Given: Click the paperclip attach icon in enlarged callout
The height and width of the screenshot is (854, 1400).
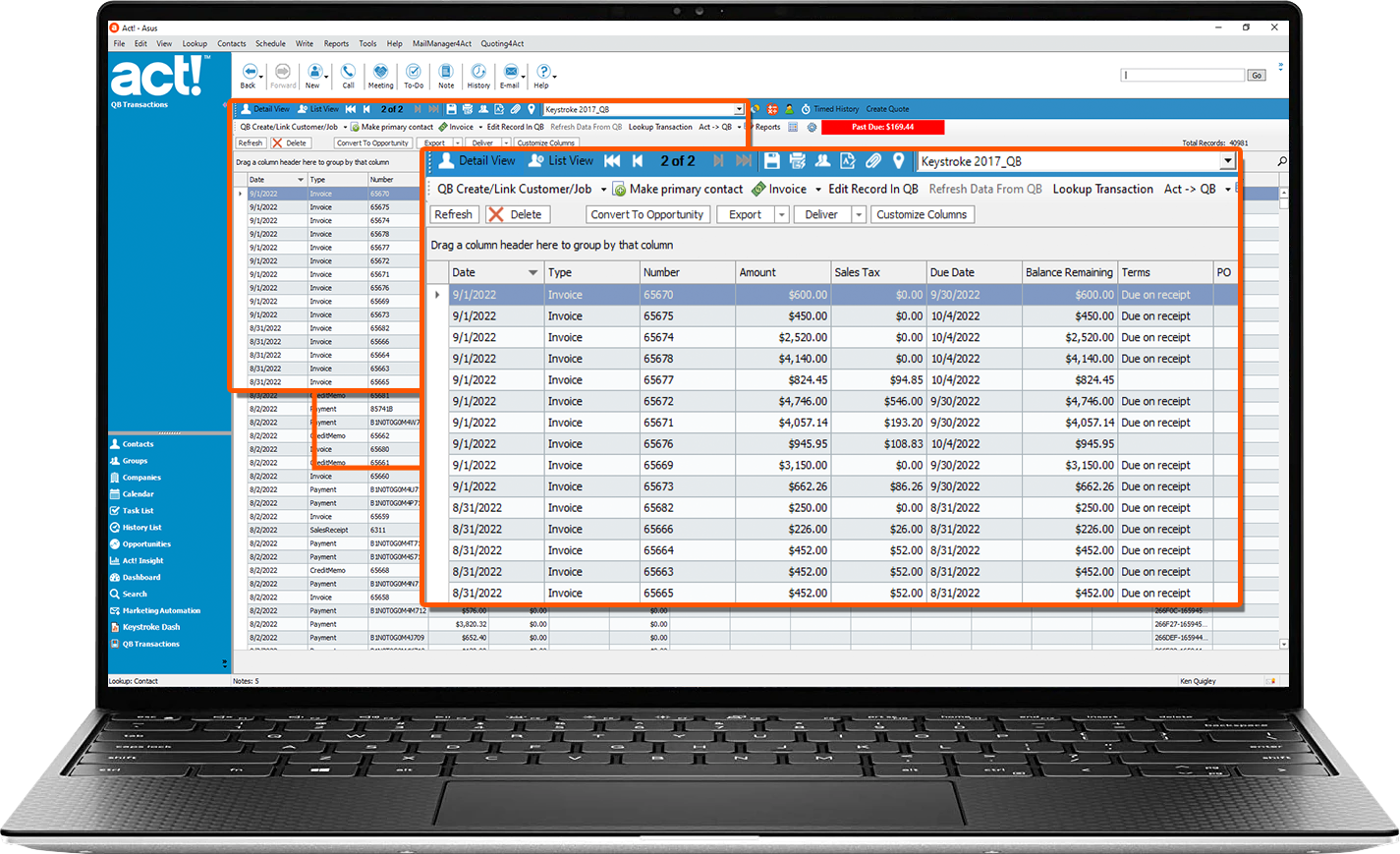Looking at the screenshot, I should (872, 160).
